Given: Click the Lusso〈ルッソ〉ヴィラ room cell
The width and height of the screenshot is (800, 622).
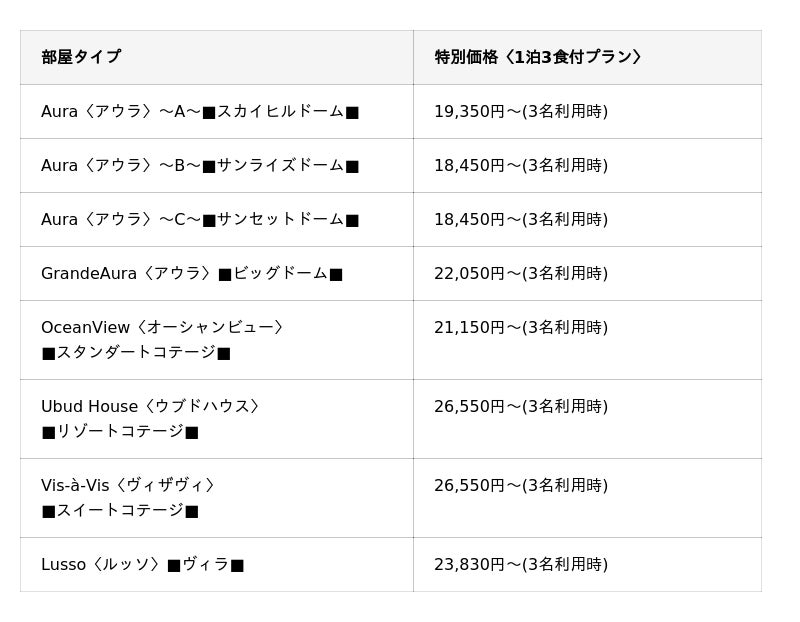Looking at the screenshot, I should click(143, 564).
